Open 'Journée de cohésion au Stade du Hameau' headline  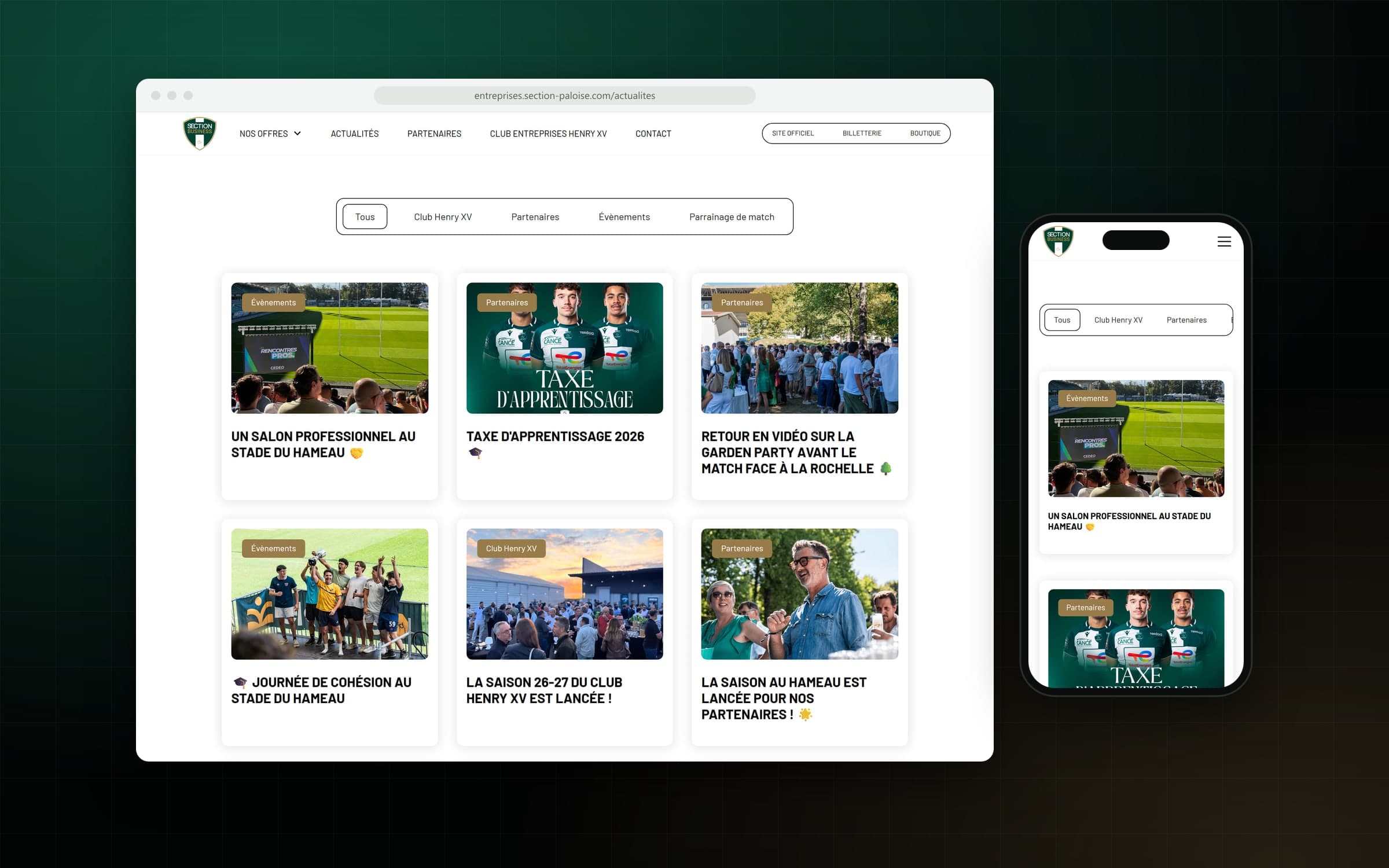(321, 690)
